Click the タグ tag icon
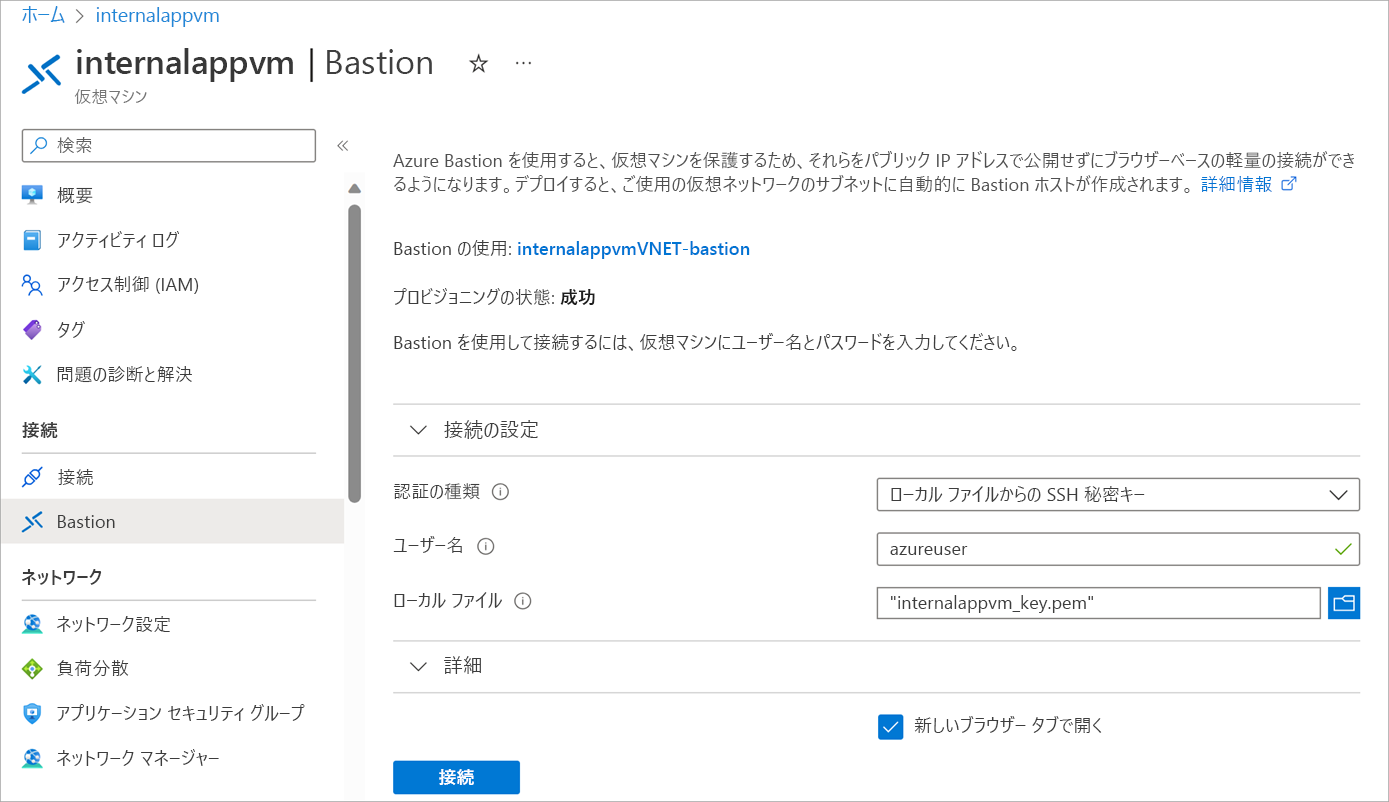This screenshot has height=802, width=1389. tap(33, 329)
